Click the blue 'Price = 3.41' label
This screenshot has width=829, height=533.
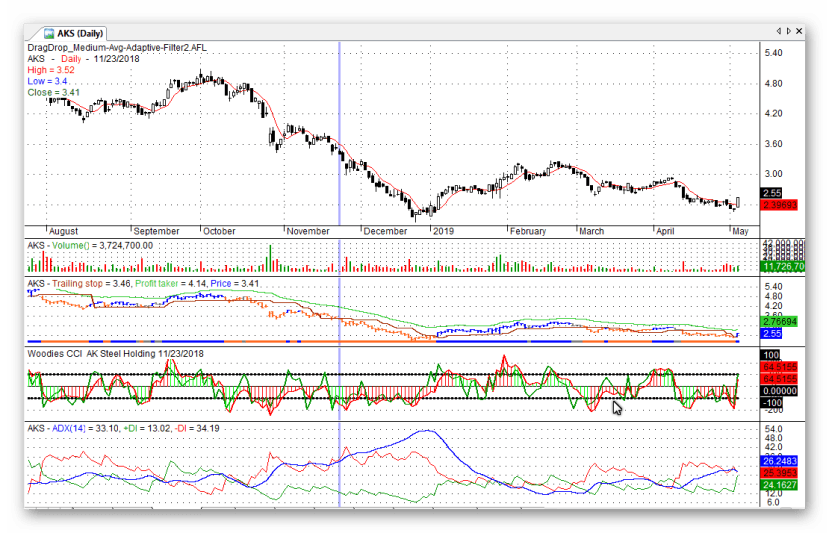[x=235, y=283]
